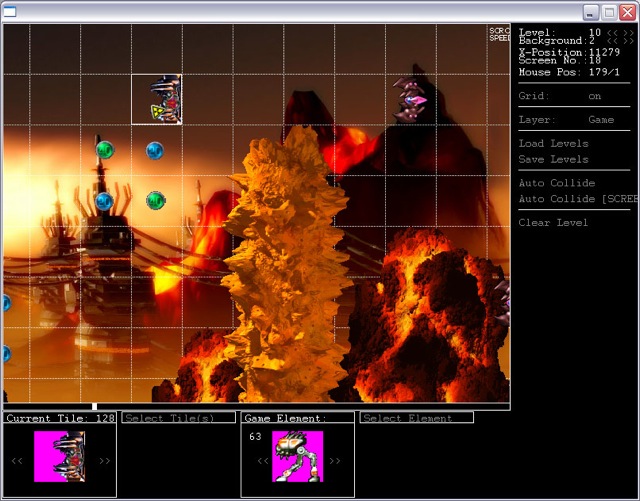Click Save Levels

pos(553,159)
